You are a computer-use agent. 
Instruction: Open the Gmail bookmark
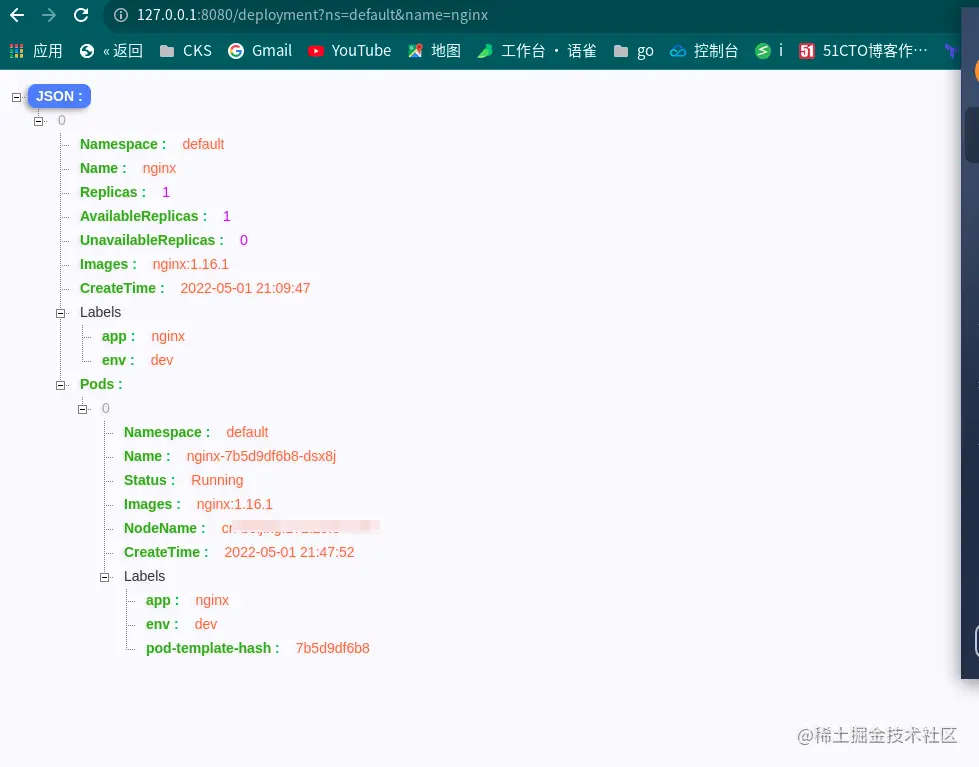coord(260,51)
